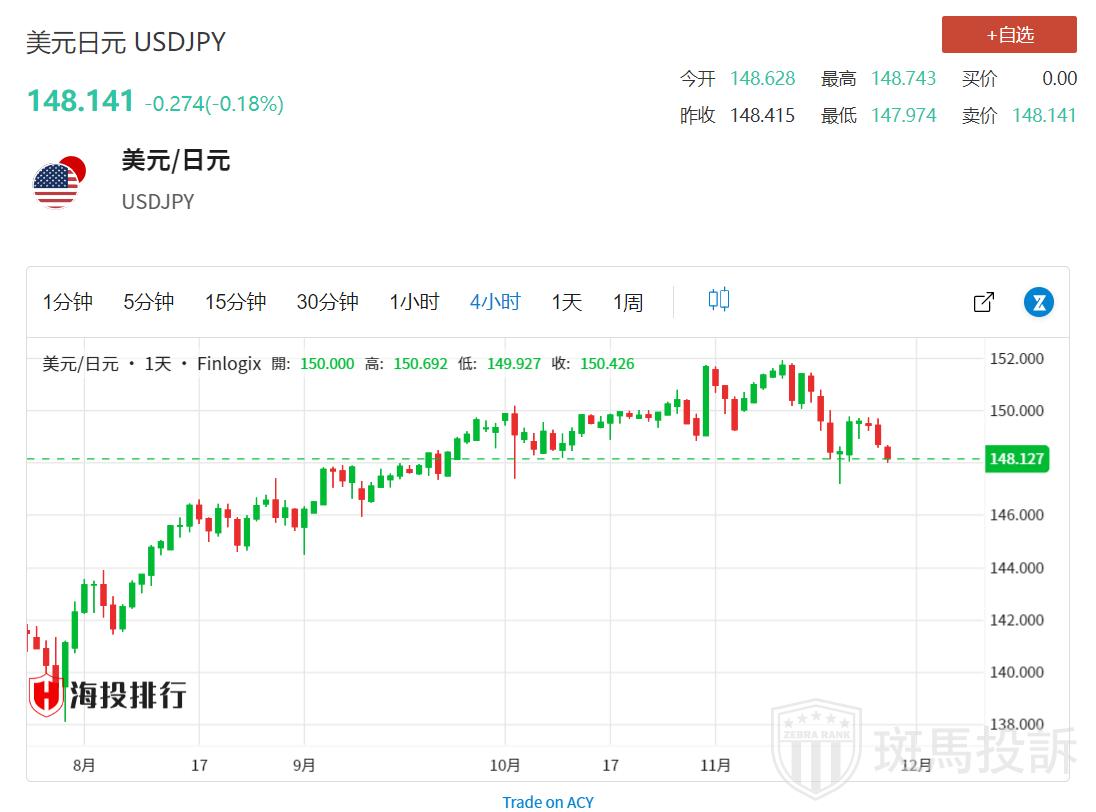
Task: Click the +自选 add to watchlist button
Action: click(x=1009, y=35)
